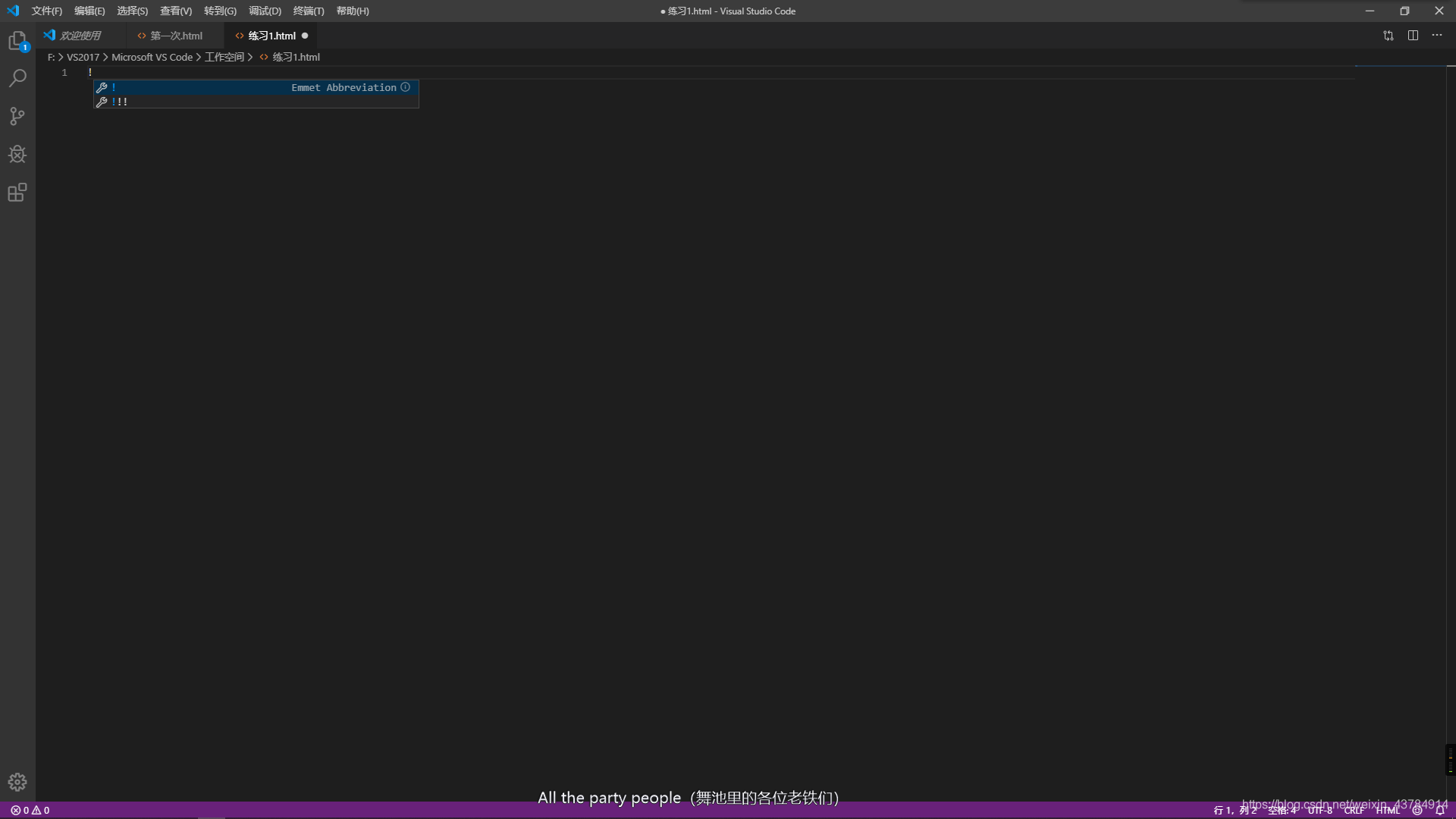
Task: Change the CRLF end of line sequence
Action: [1354, 810]
